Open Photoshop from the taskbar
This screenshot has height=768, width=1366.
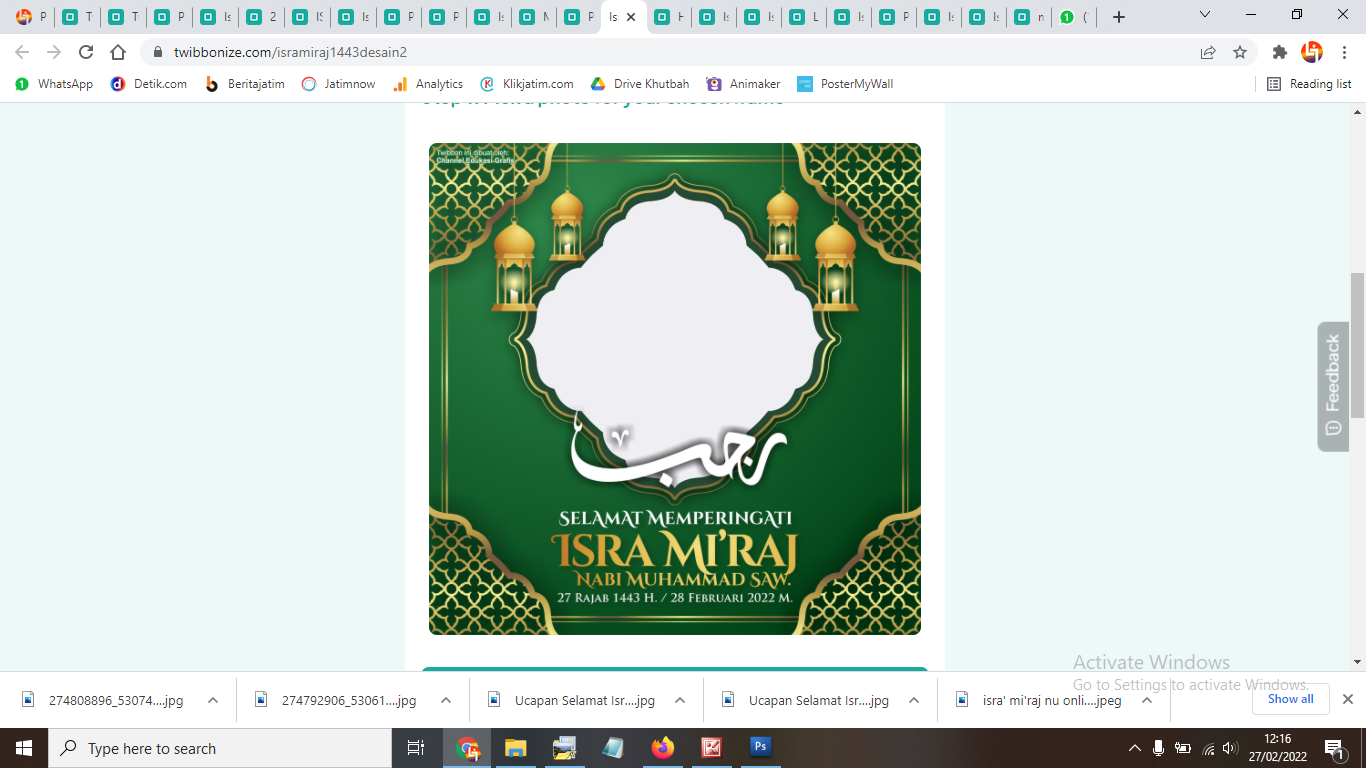761,748
